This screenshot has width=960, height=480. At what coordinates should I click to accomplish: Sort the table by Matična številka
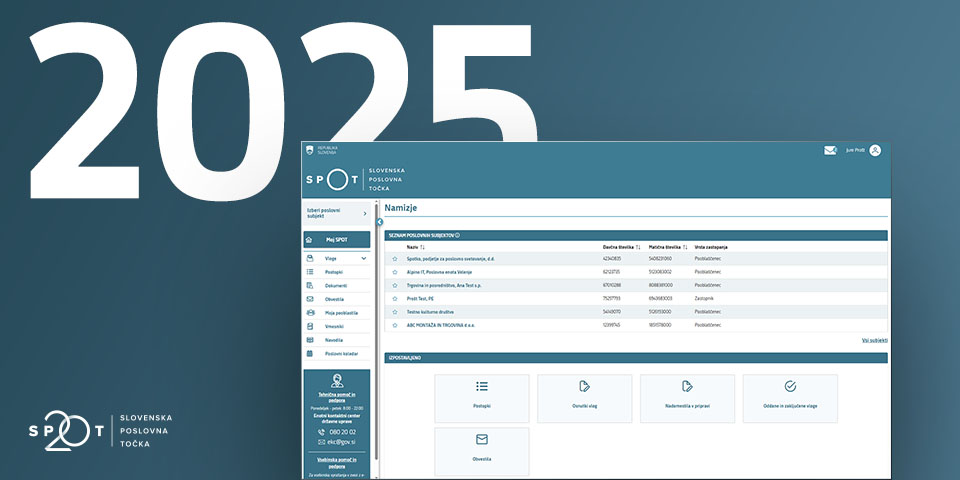[668, 247]
